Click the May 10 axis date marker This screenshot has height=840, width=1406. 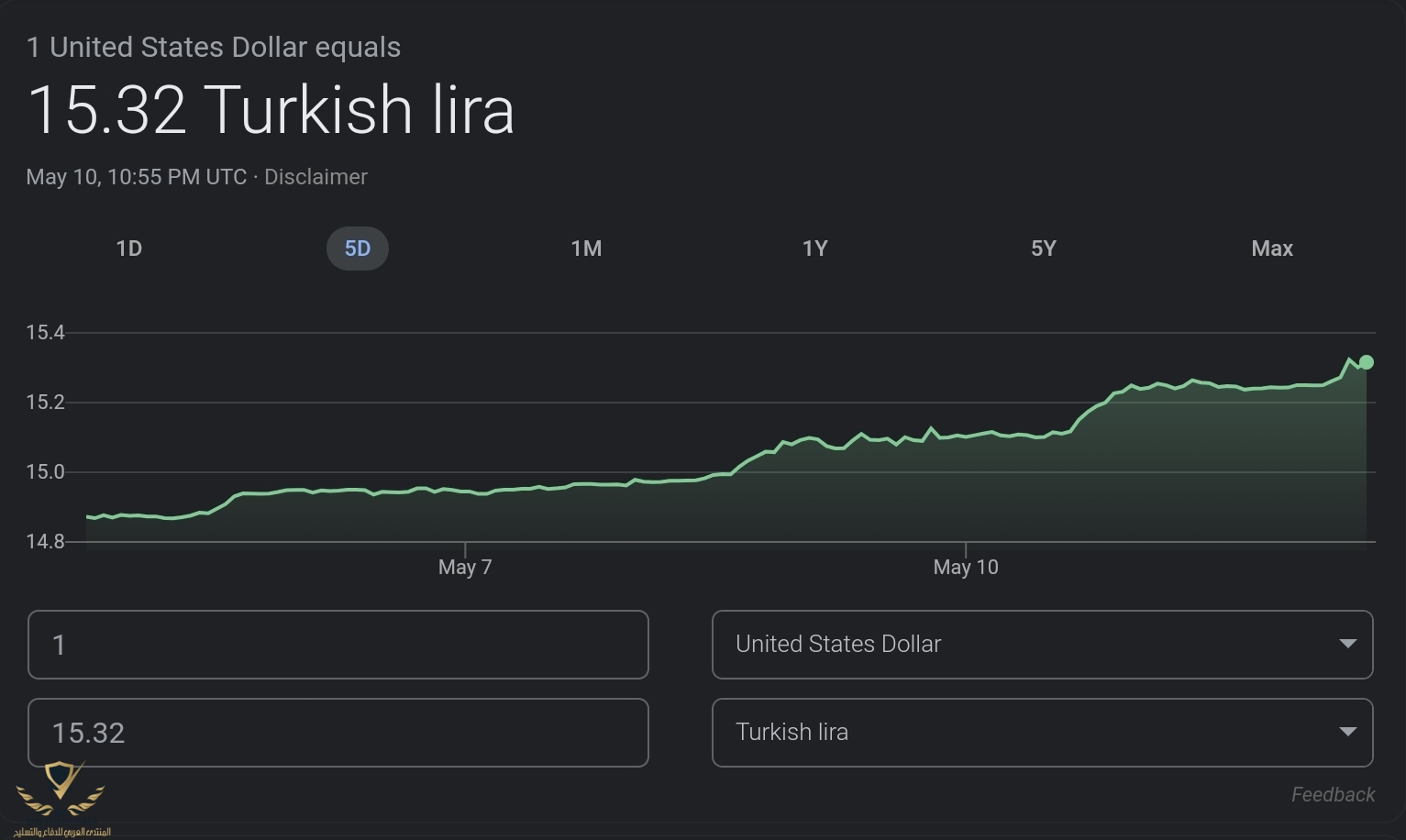[x=966, y=567]
